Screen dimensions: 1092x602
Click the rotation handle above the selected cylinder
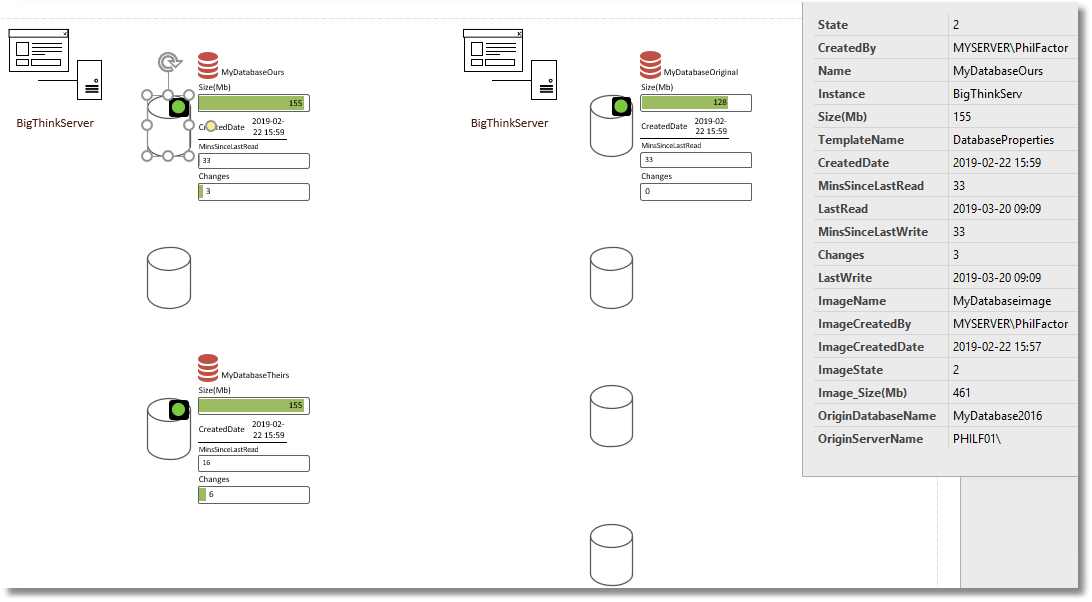coord(169,62)
